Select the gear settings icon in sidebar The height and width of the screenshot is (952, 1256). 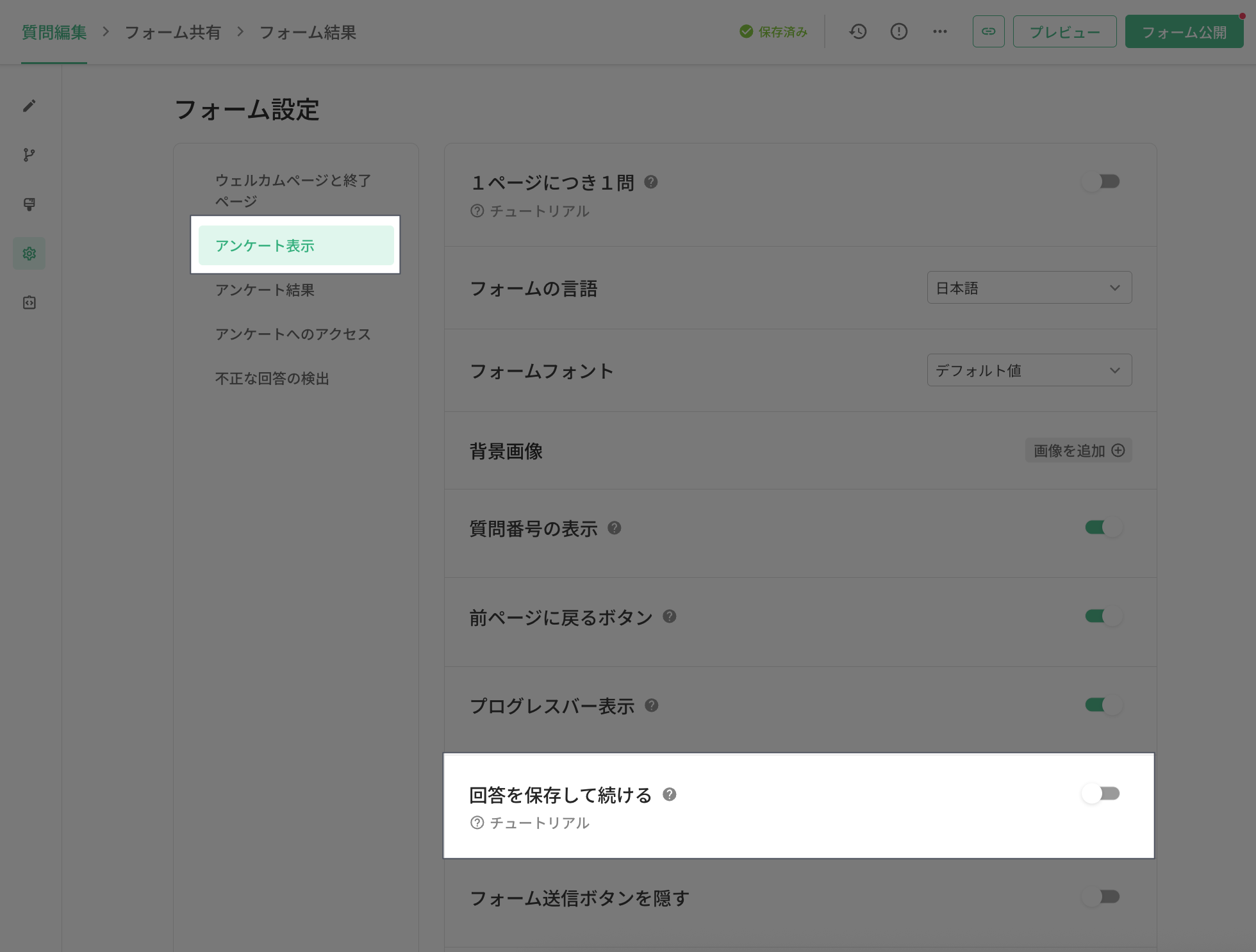pyautogui.click(x=29, y=254)
